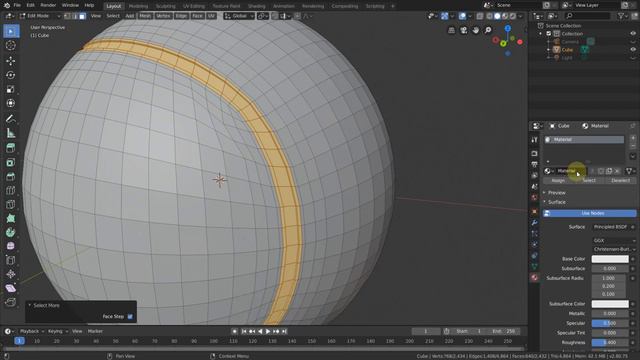Select the Spin tool
Screen dimensions: 640x360
click(11, 232)
